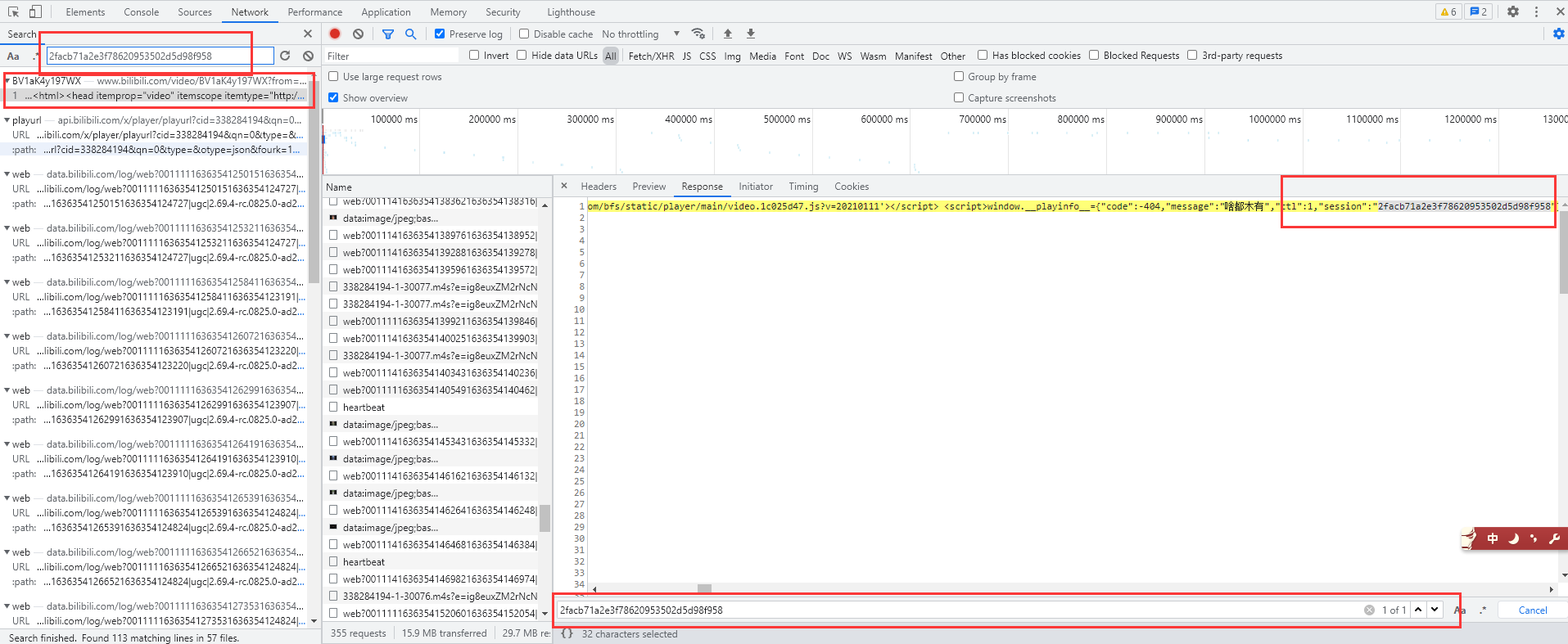This screenshot has height=644, width=1568.
Task: Open the Application tab
Action: (x=386, y=12)
